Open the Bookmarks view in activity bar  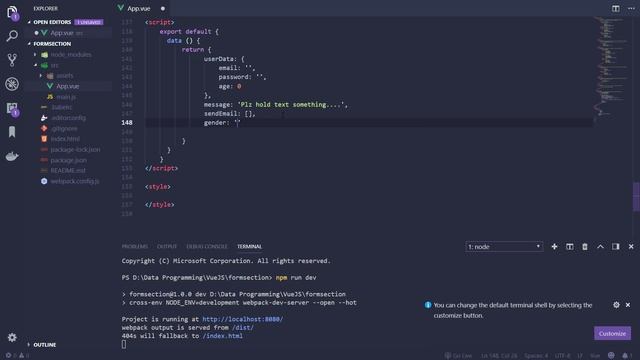(x=12, y=132)
